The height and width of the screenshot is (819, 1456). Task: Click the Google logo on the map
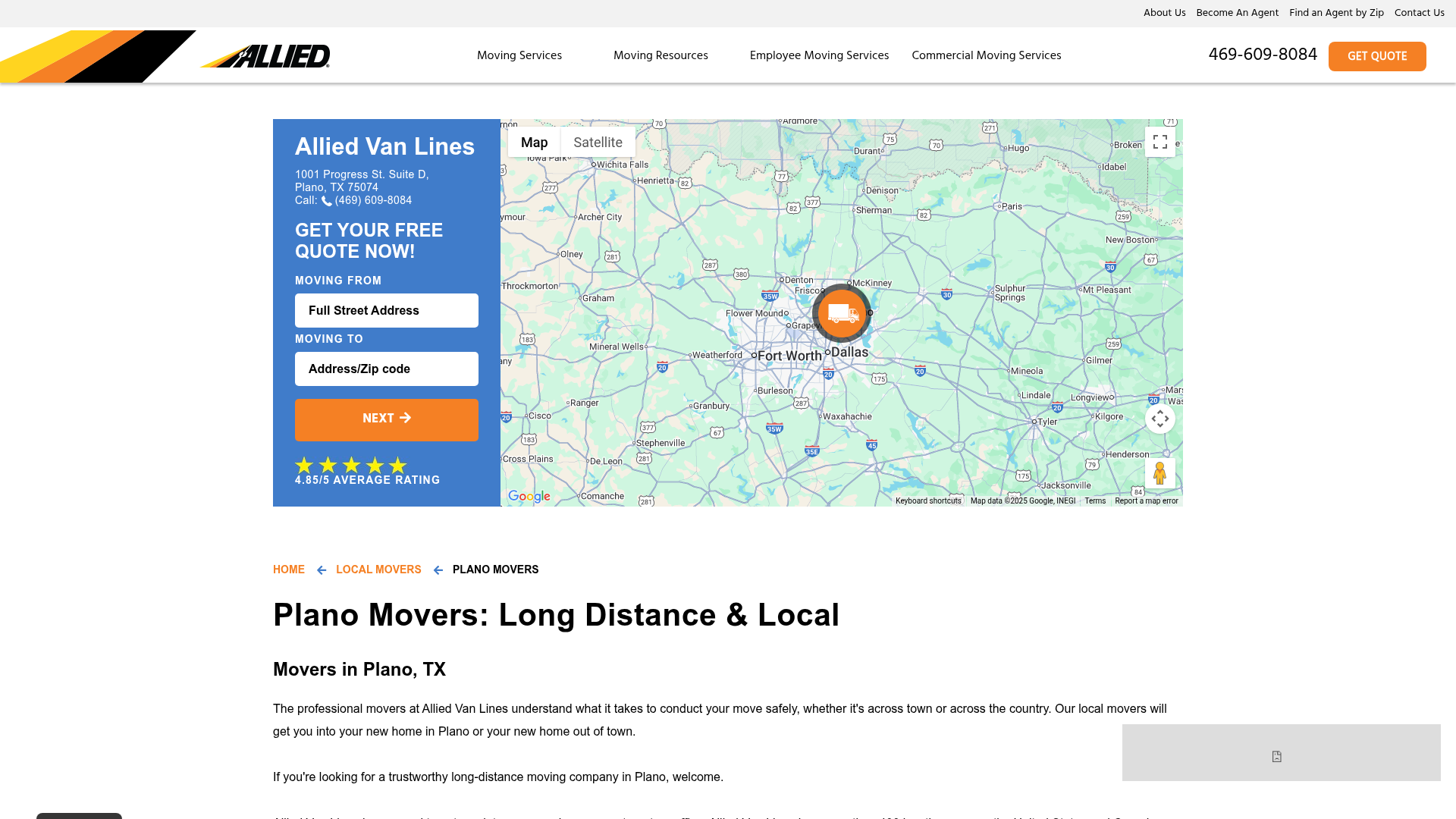tap(529, 496)
